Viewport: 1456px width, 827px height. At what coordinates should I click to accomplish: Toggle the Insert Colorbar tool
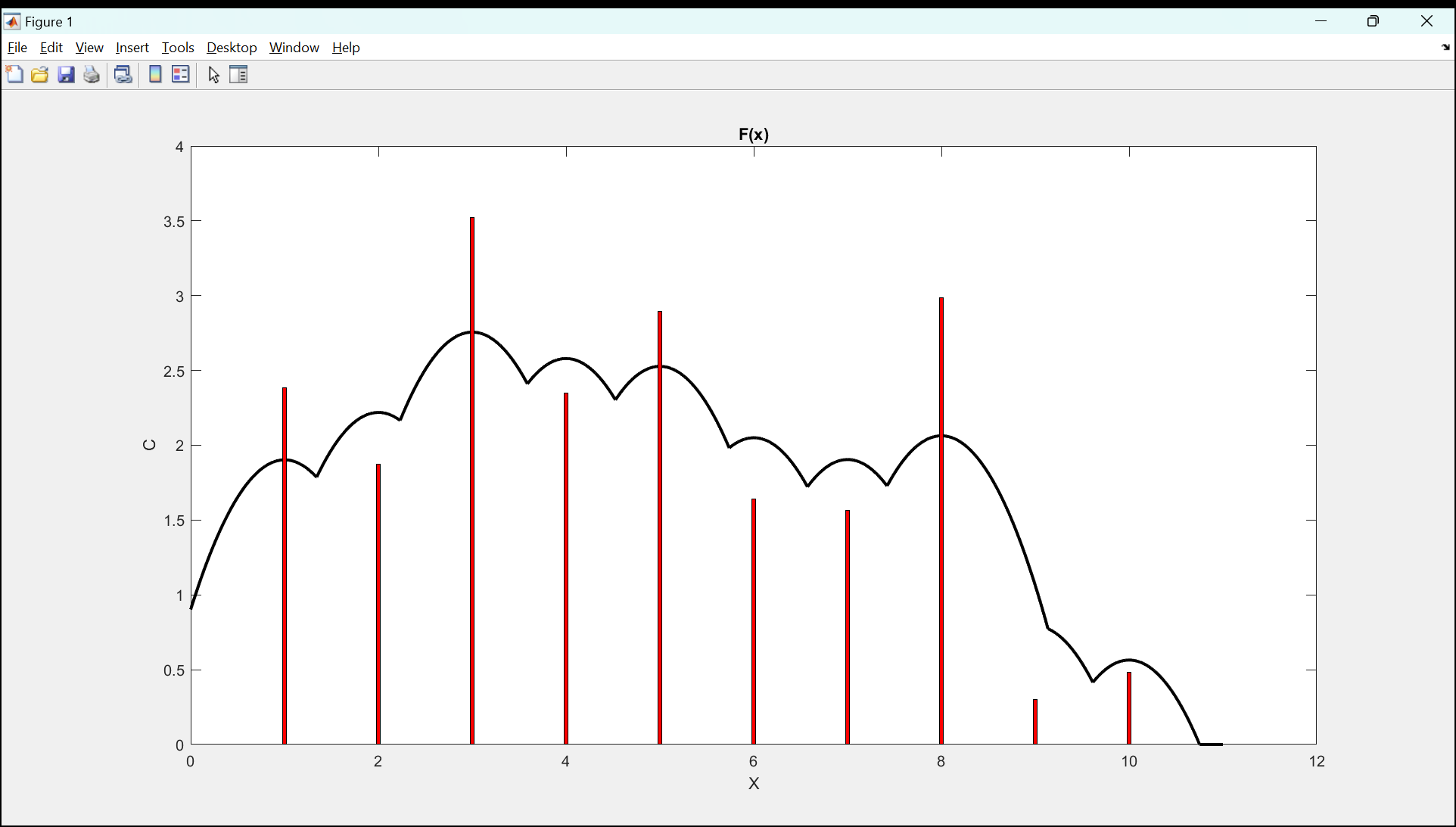(x=155, y=74)
